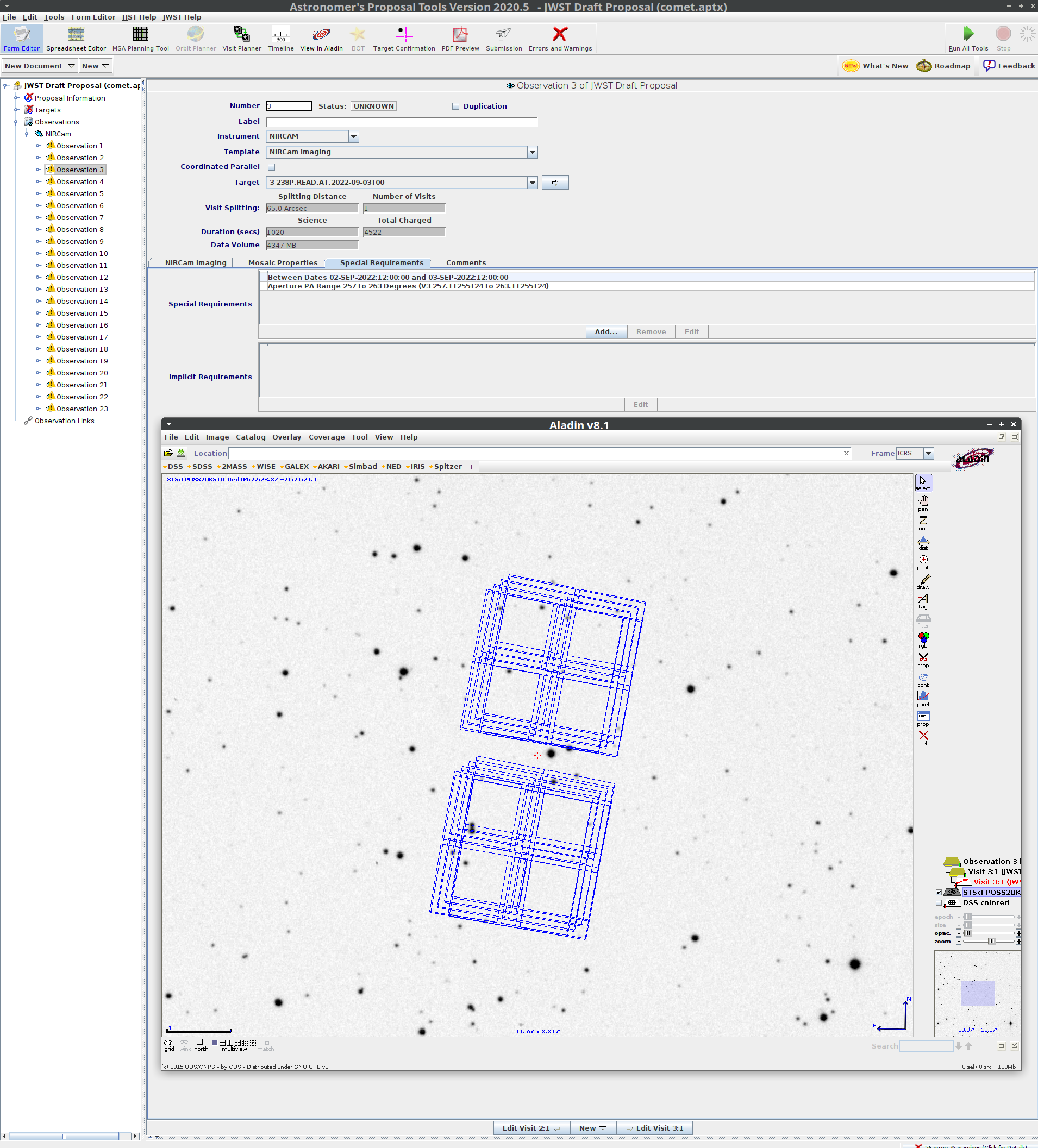
Task: Click the open file folder icon in Aladin
Action: 168,453
